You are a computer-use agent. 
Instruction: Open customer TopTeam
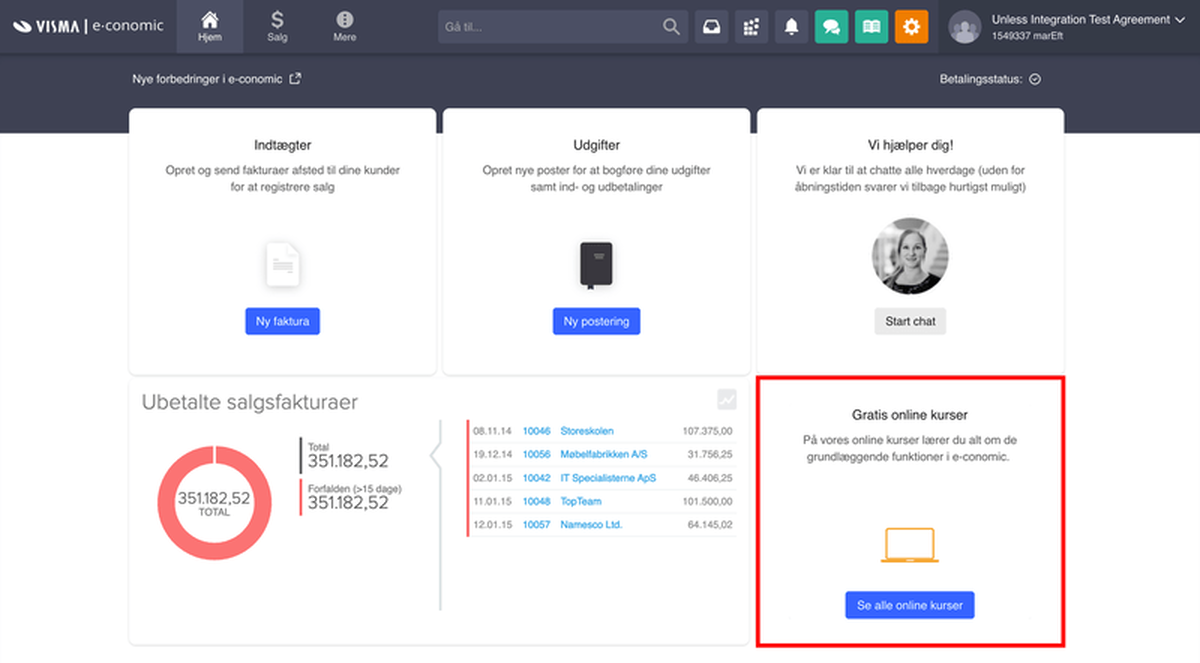pos(581,501)
